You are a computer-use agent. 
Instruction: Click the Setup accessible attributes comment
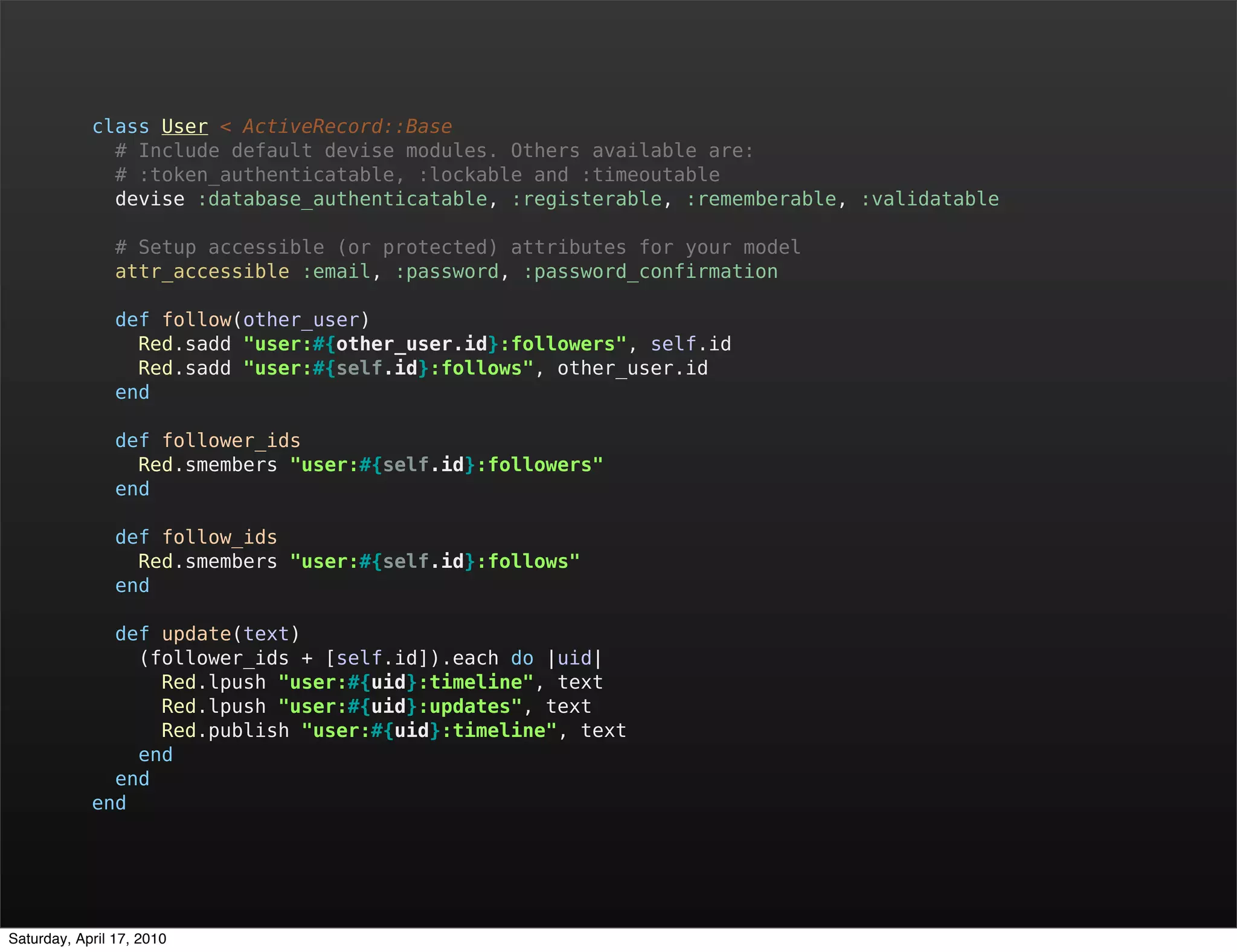pyautogui.click(x=457, y=247)
